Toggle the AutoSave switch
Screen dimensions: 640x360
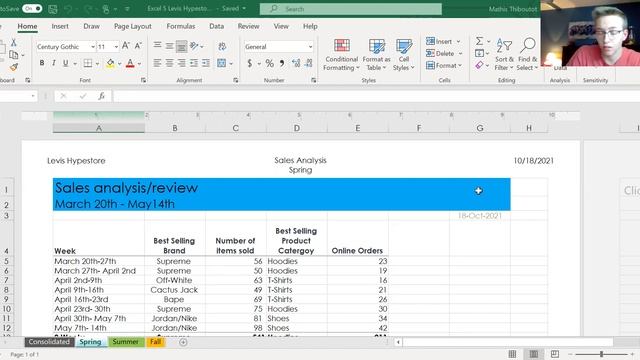pyautogui.click(x=32, y=9)
